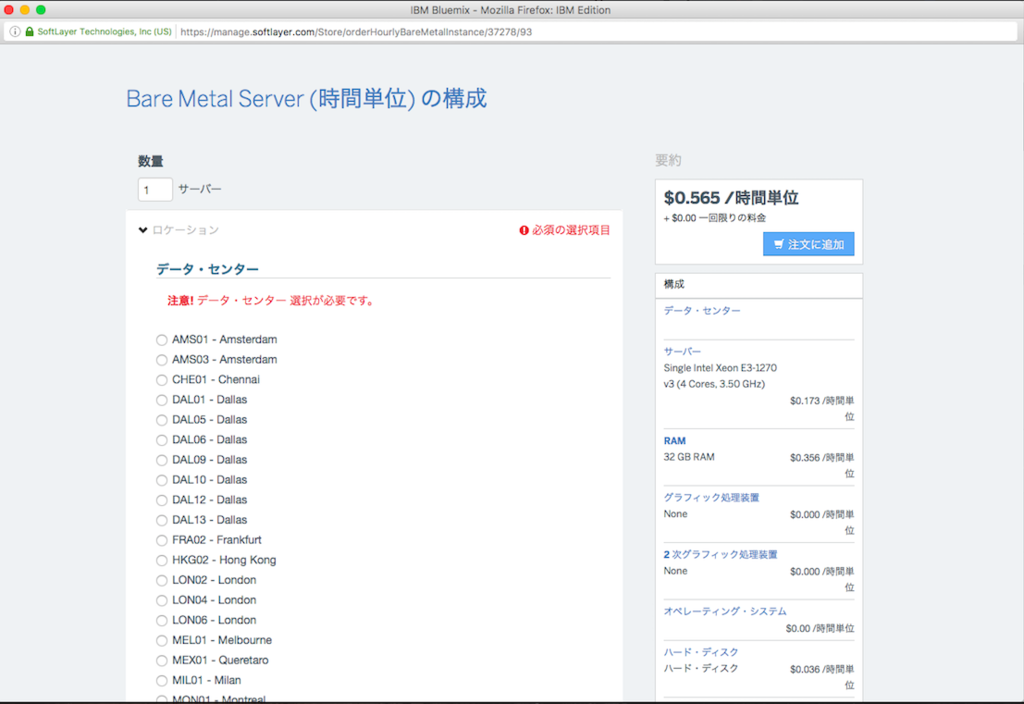Add to order with 注文に追加 button
The width and height of the screenshot is (1024, 704).
[808, 244]
